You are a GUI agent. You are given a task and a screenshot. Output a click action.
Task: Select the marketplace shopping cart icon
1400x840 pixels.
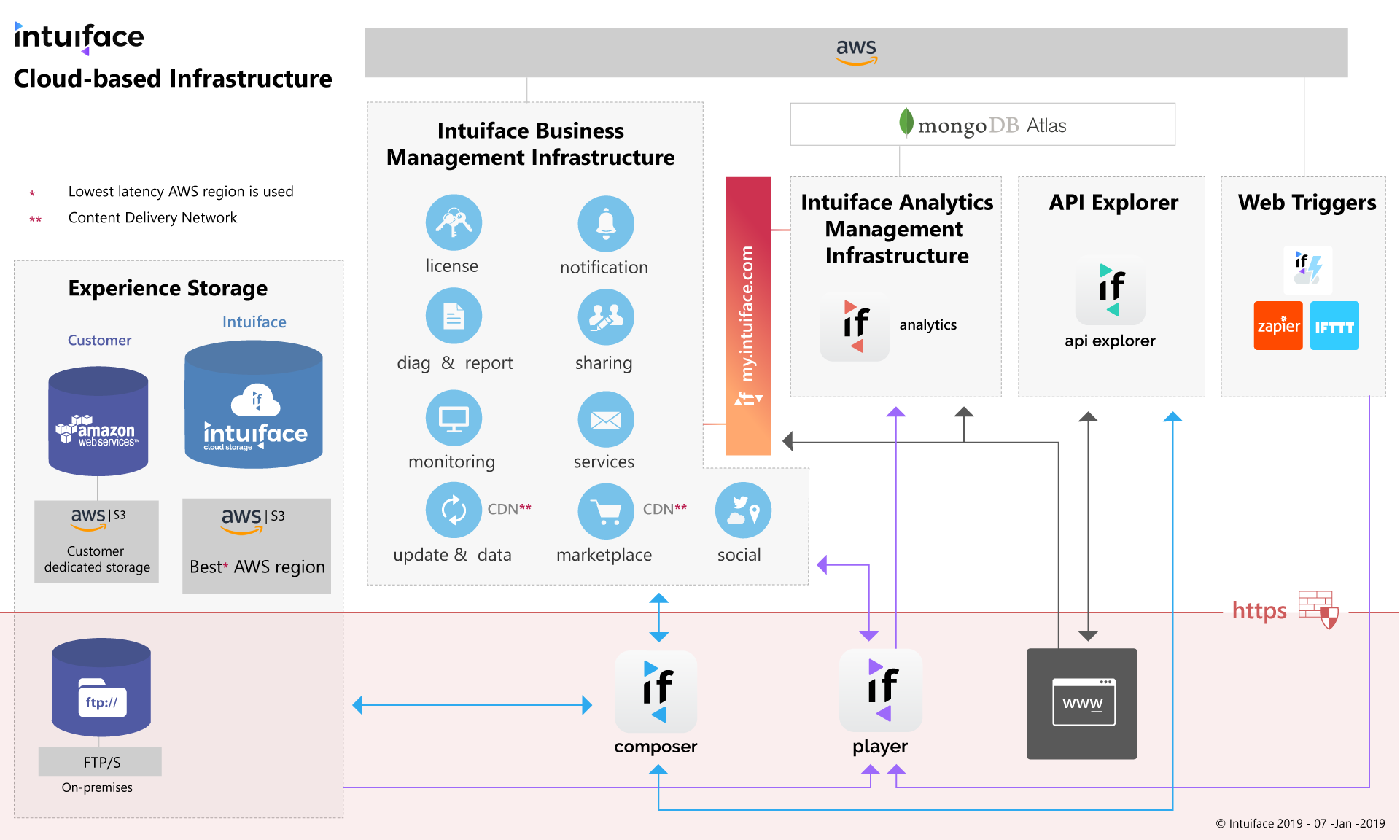point(606,510)
